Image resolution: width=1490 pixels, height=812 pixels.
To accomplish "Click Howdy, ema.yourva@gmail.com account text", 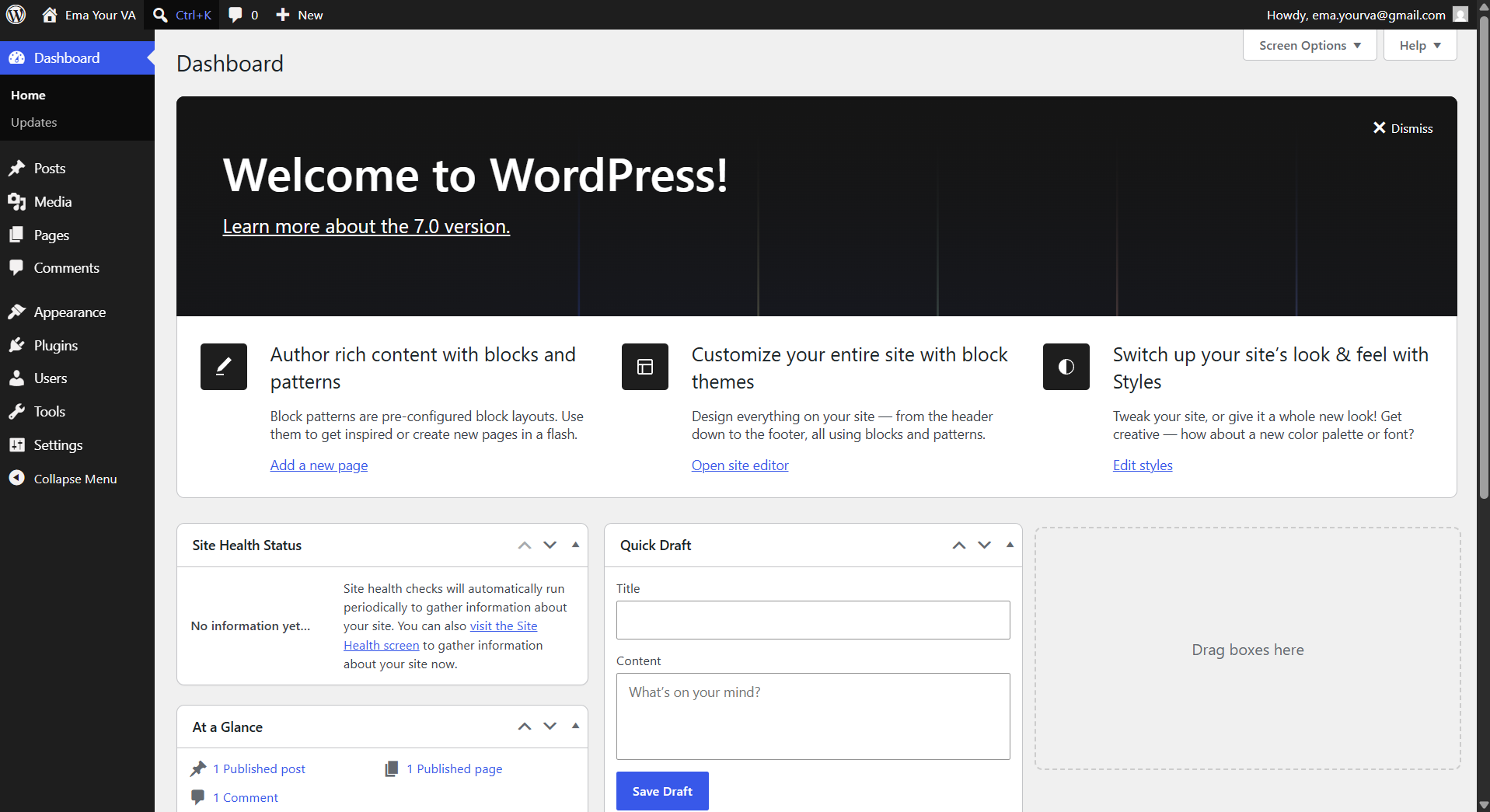I will (1356, 15).
